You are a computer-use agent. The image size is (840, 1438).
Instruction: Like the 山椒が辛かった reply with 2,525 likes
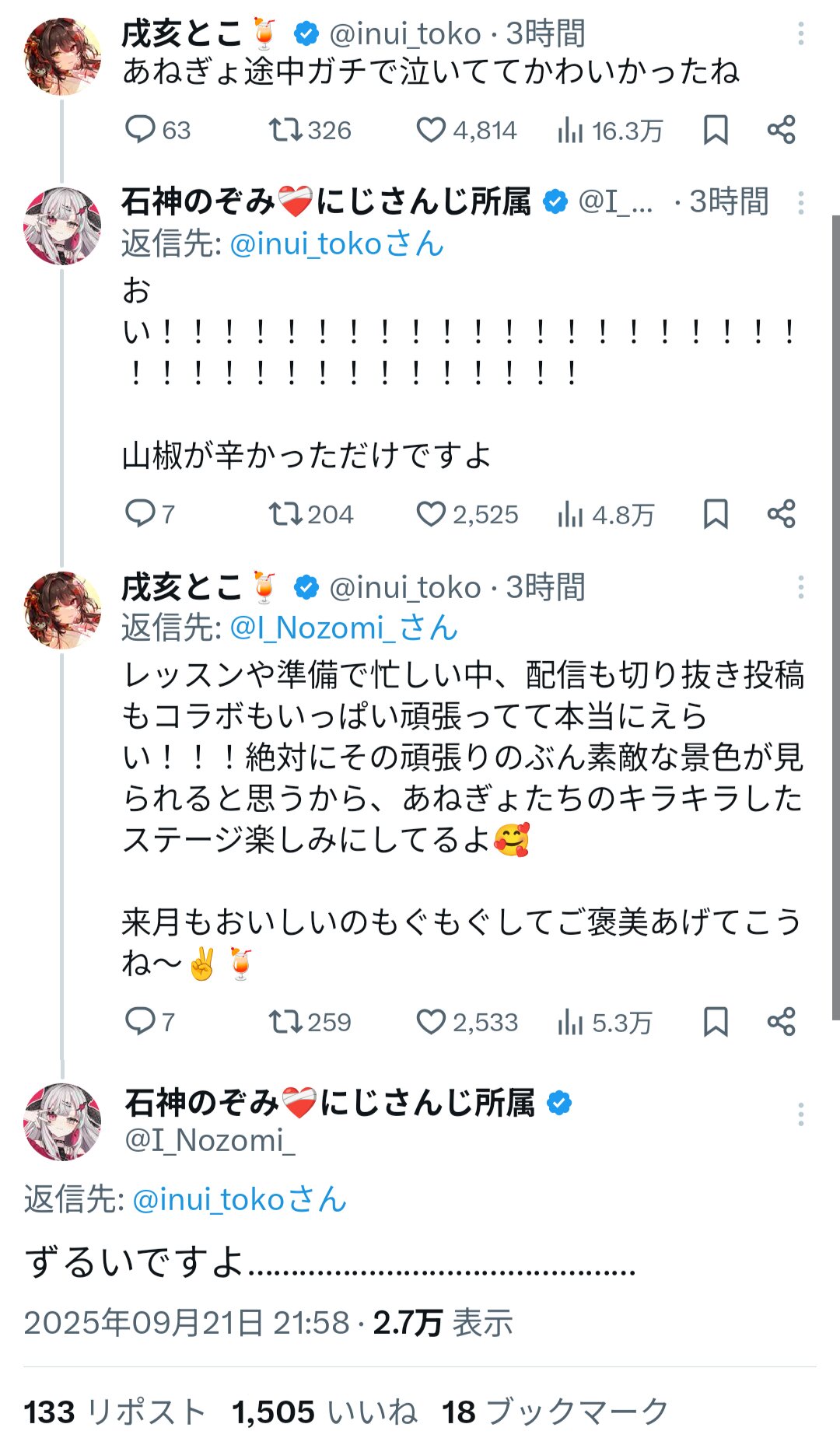tap(431, 514)
